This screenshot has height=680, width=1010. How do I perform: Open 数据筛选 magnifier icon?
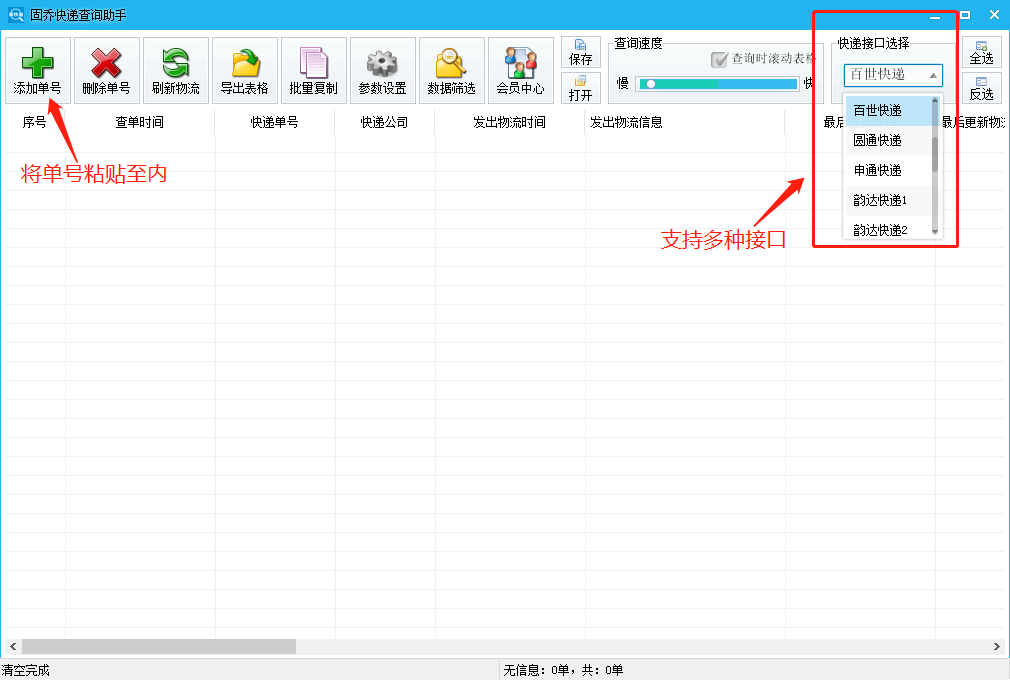[451, 62]
